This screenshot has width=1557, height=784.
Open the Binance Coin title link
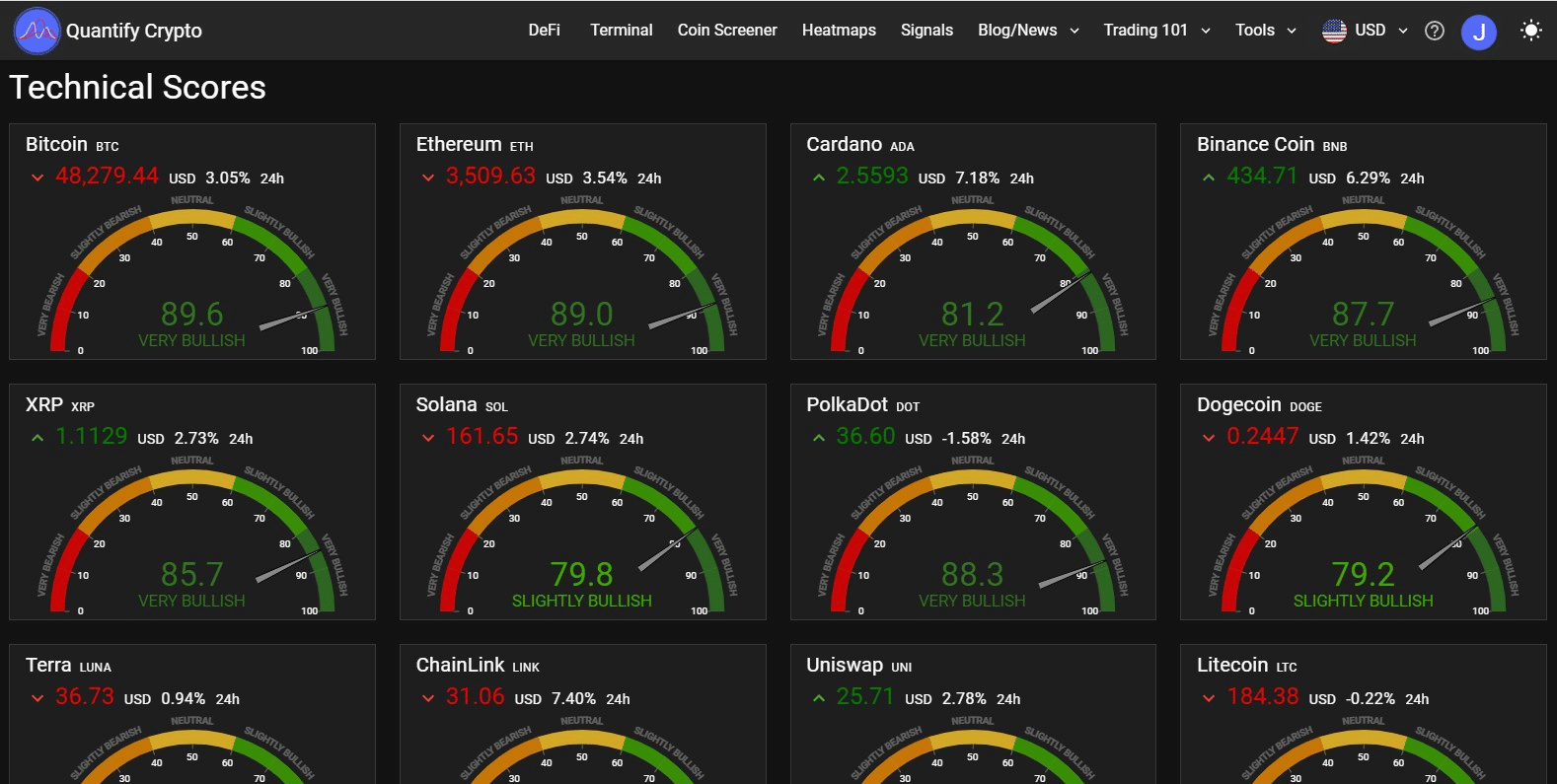pos(1272,145)
